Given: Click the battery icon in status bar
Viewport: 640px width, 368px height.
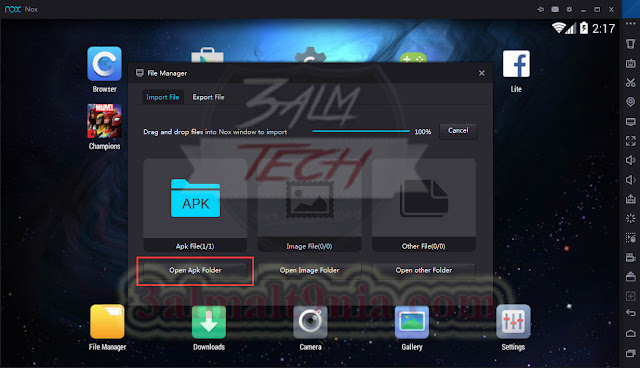Looking at the screenshot, I should 584,28.
